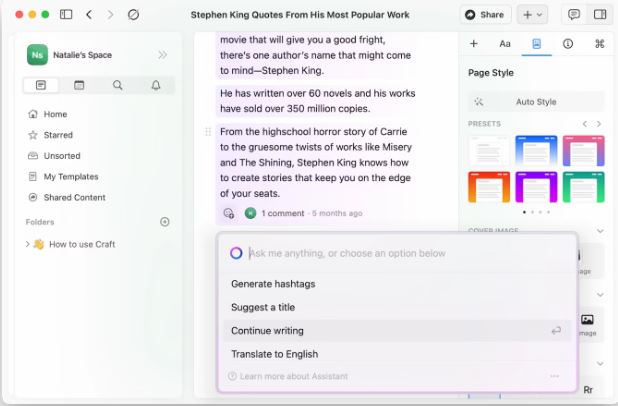
Task: Click the commenter avatar next to 1 comment
Action: [x=250, y=213]
